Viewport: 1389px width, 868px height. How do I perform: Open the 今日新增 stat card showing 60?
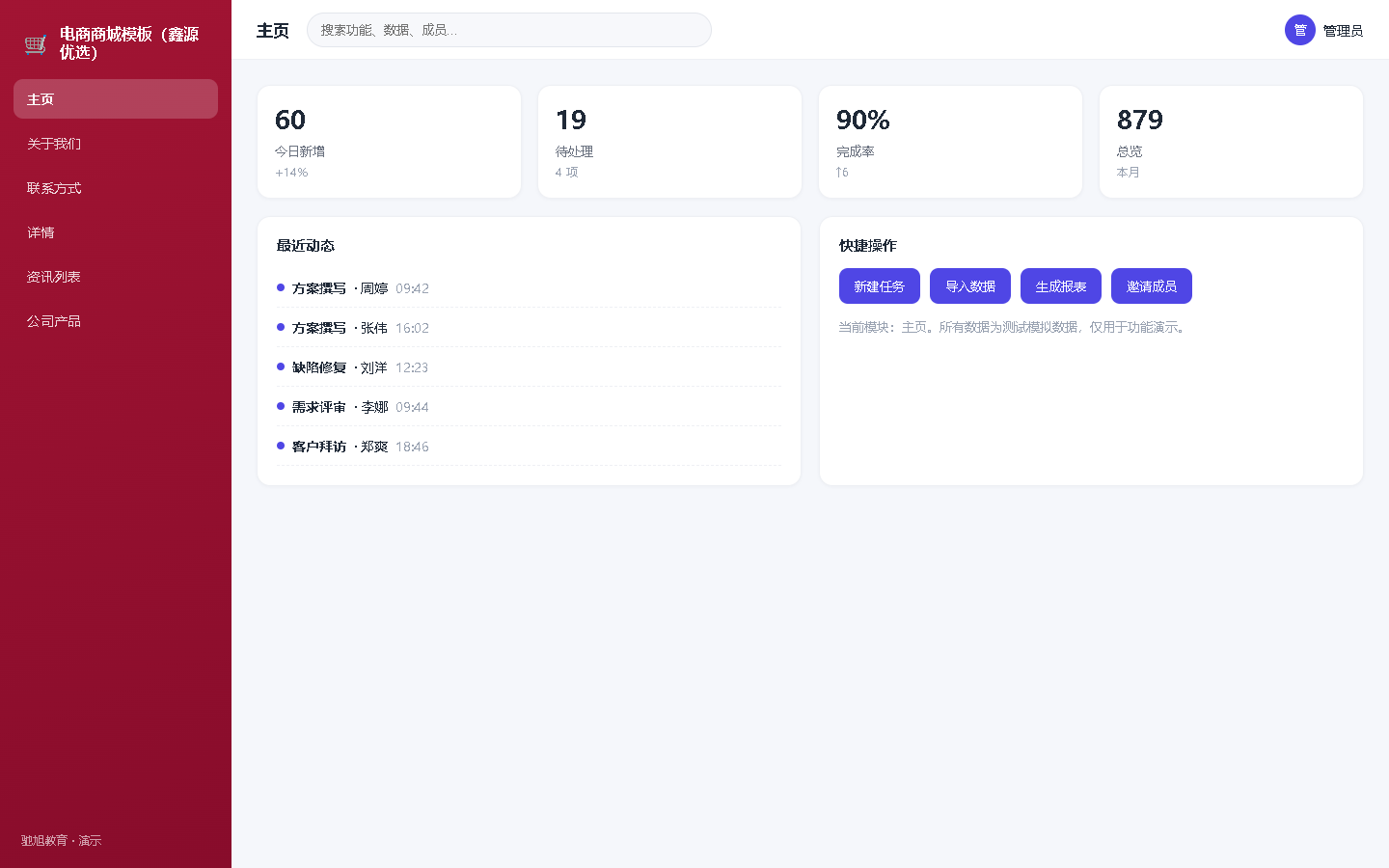pos(390,142)
